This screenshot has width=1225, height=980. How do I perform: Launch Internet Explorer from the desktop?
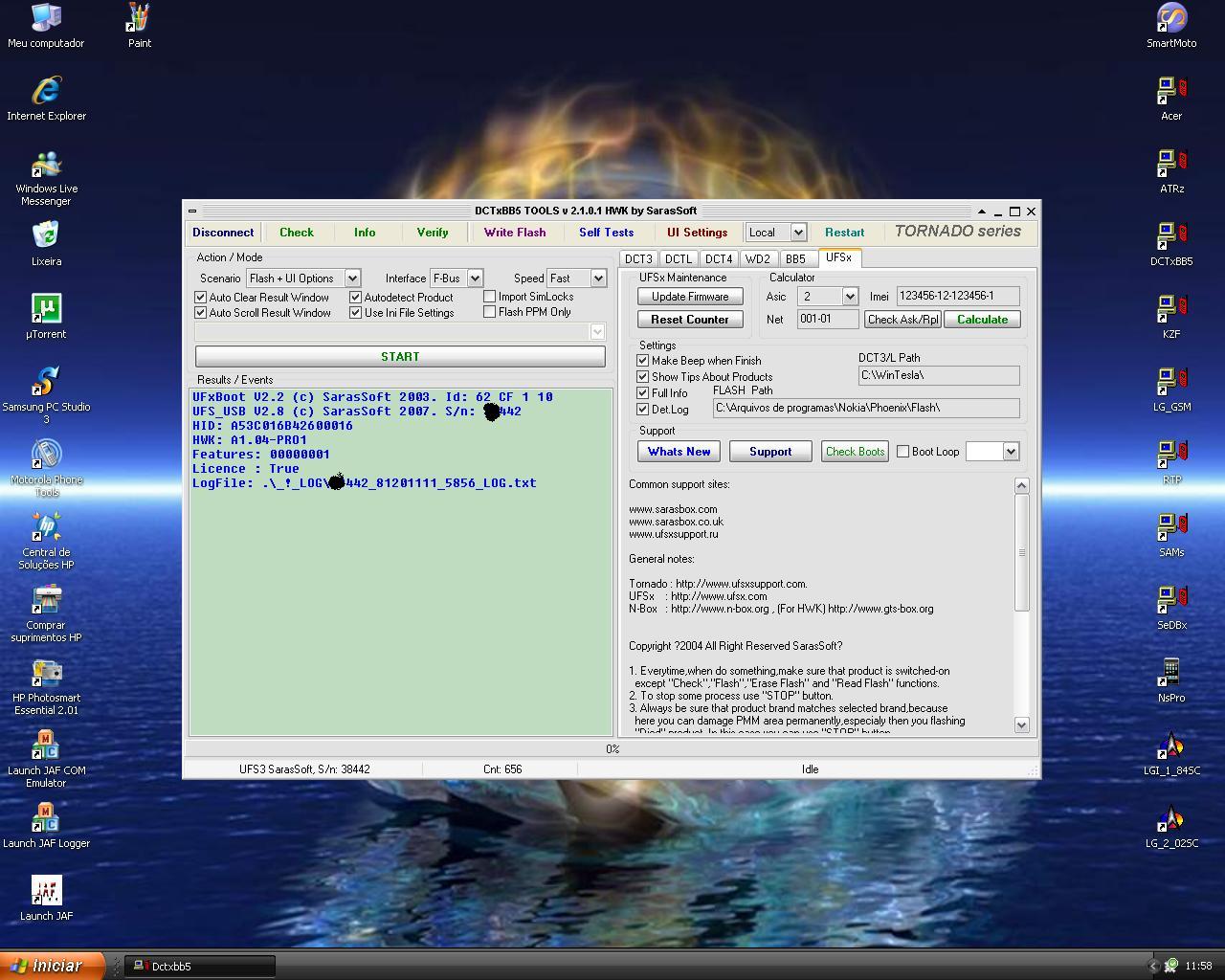coord(46,99)
